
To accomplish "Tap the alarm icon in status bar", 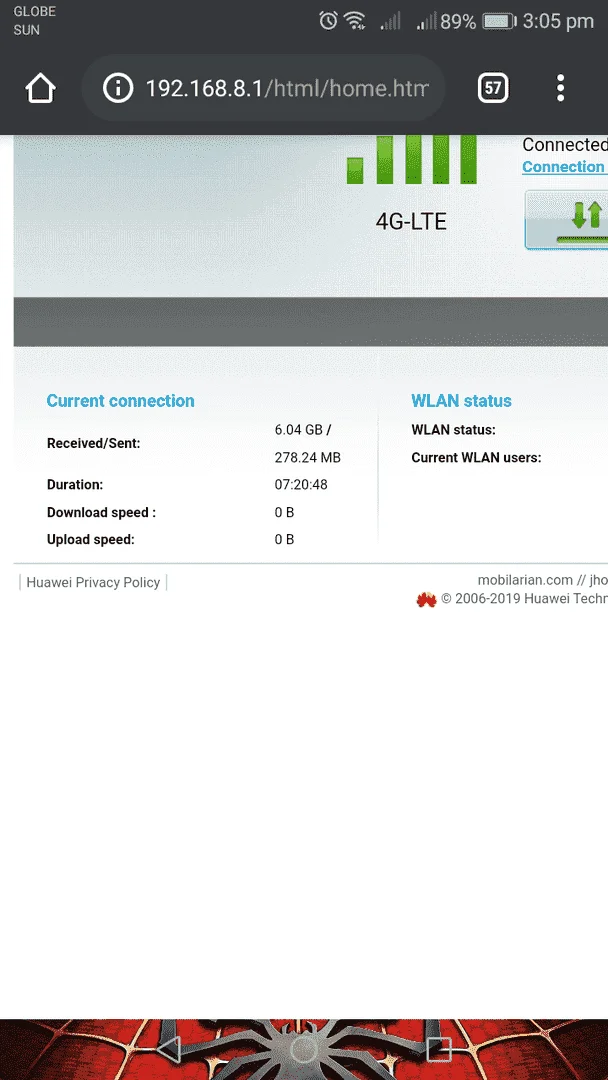I will click(328, 21).
